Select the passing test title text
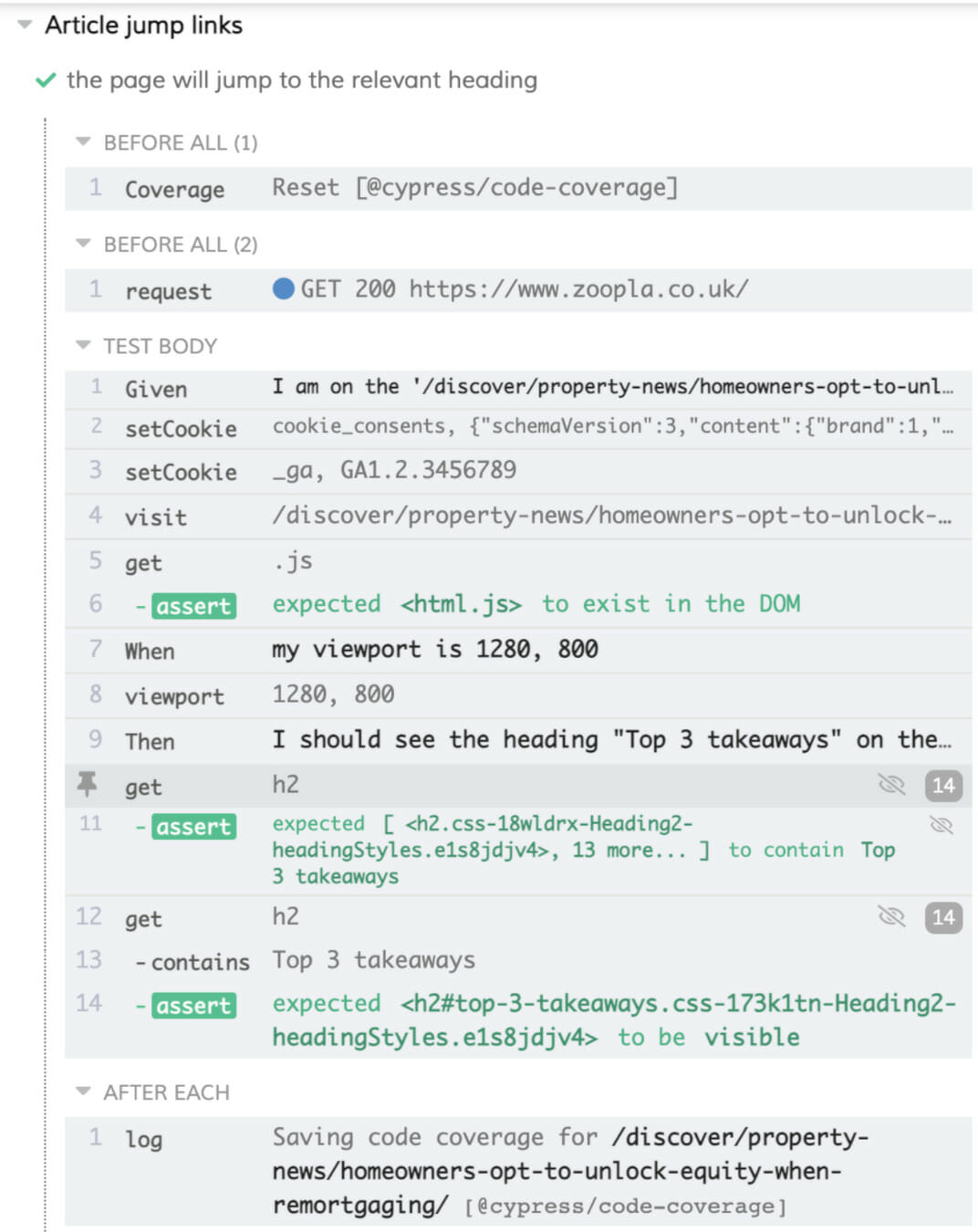978x1232 pixels. (301, 80)
